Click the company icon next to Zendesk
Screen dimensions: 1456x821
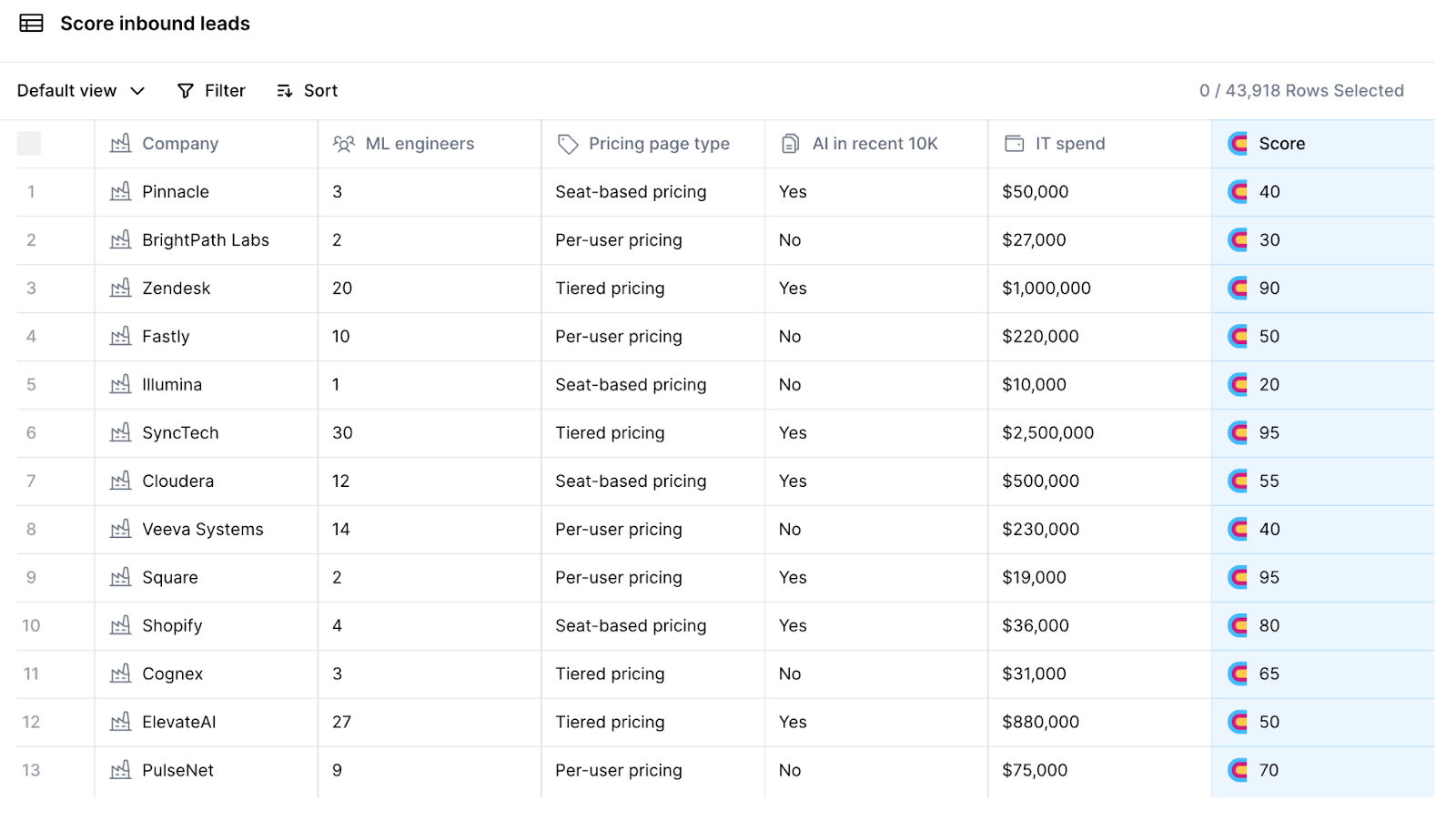(x=120, y=289)
